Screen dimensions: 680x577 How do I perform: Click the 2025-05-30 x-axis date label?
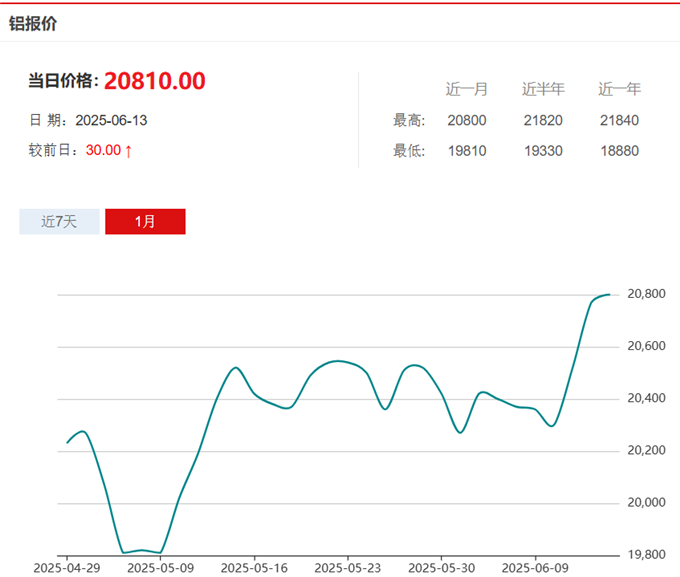(x=440, y=567)
